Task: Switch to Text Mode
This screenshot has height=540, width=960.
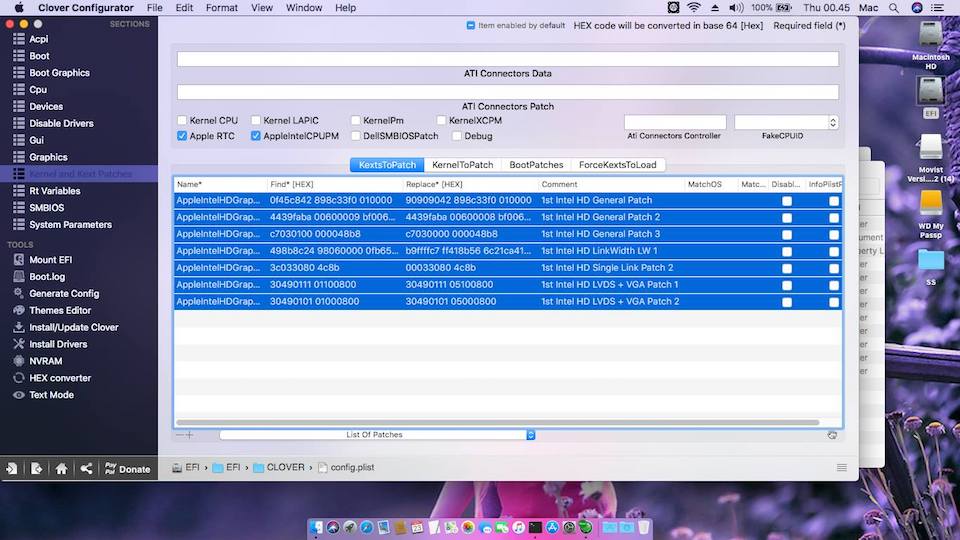Action: [x=51, y=395]
